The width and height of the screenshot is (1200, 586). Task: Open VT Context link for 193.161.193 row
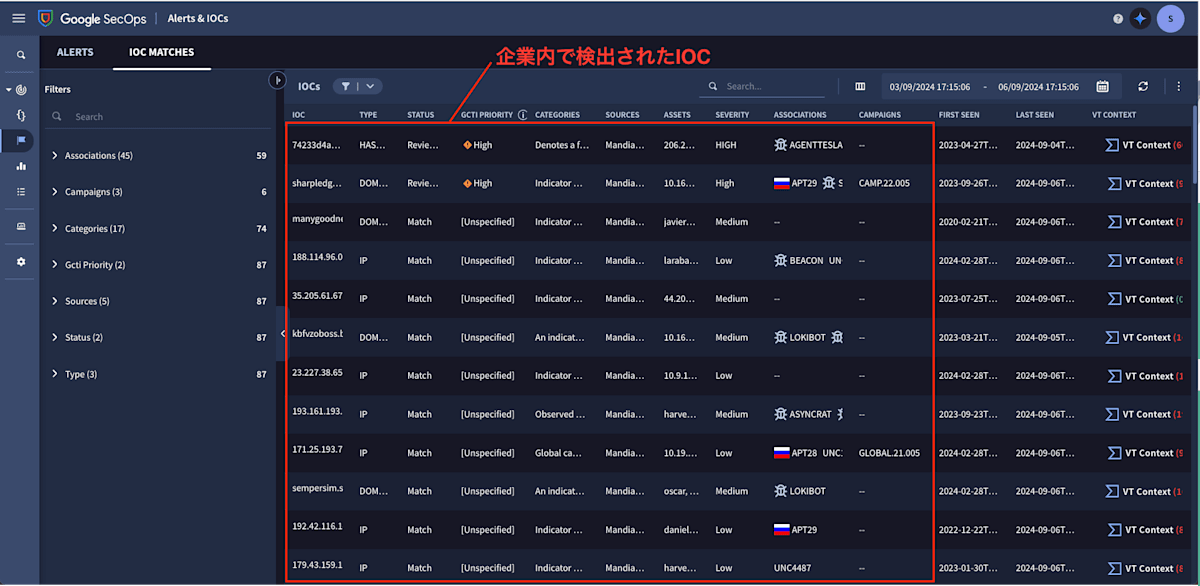pyautogui.click(x=1144, y=414)
